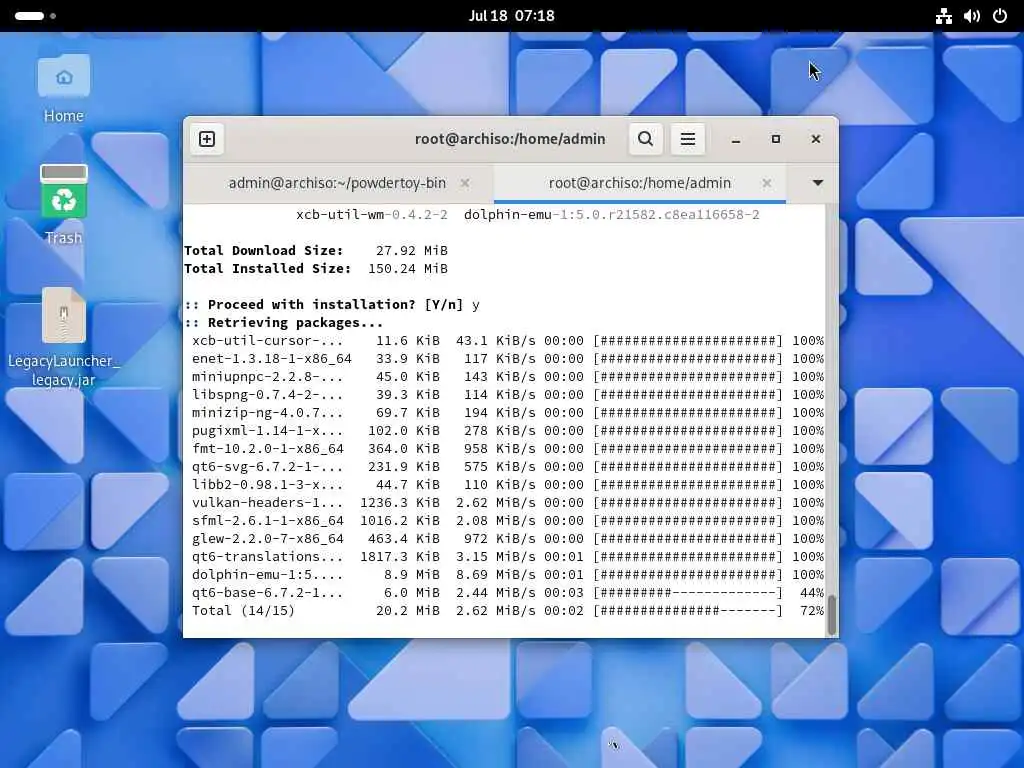Image resolution: width=1024 pixels, height=768 pixels.
Task: Open a new terminal tab
Action: (x=207, y=139)
